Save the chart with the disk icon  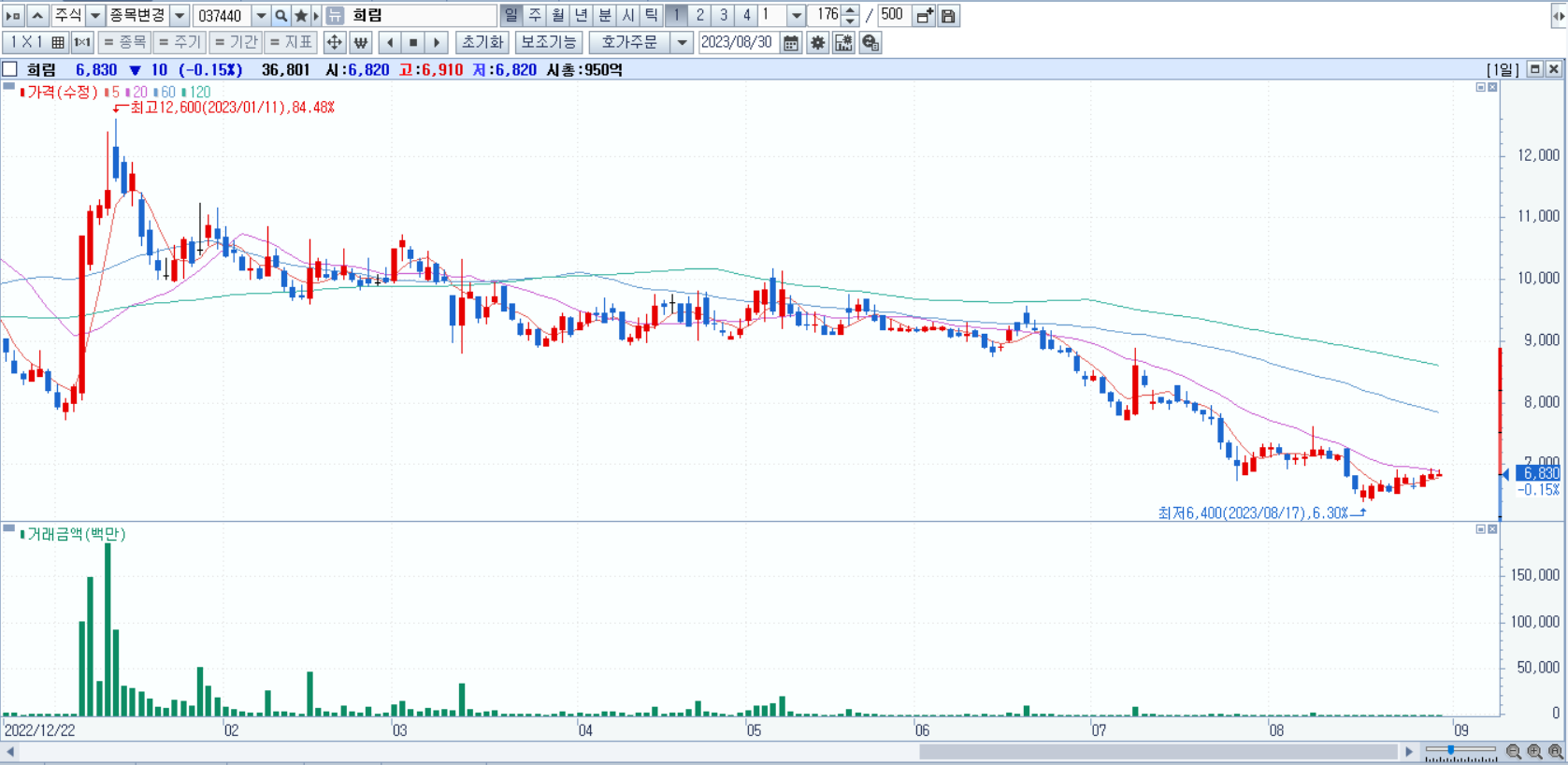pyautogui.click(x=948, y=16)
